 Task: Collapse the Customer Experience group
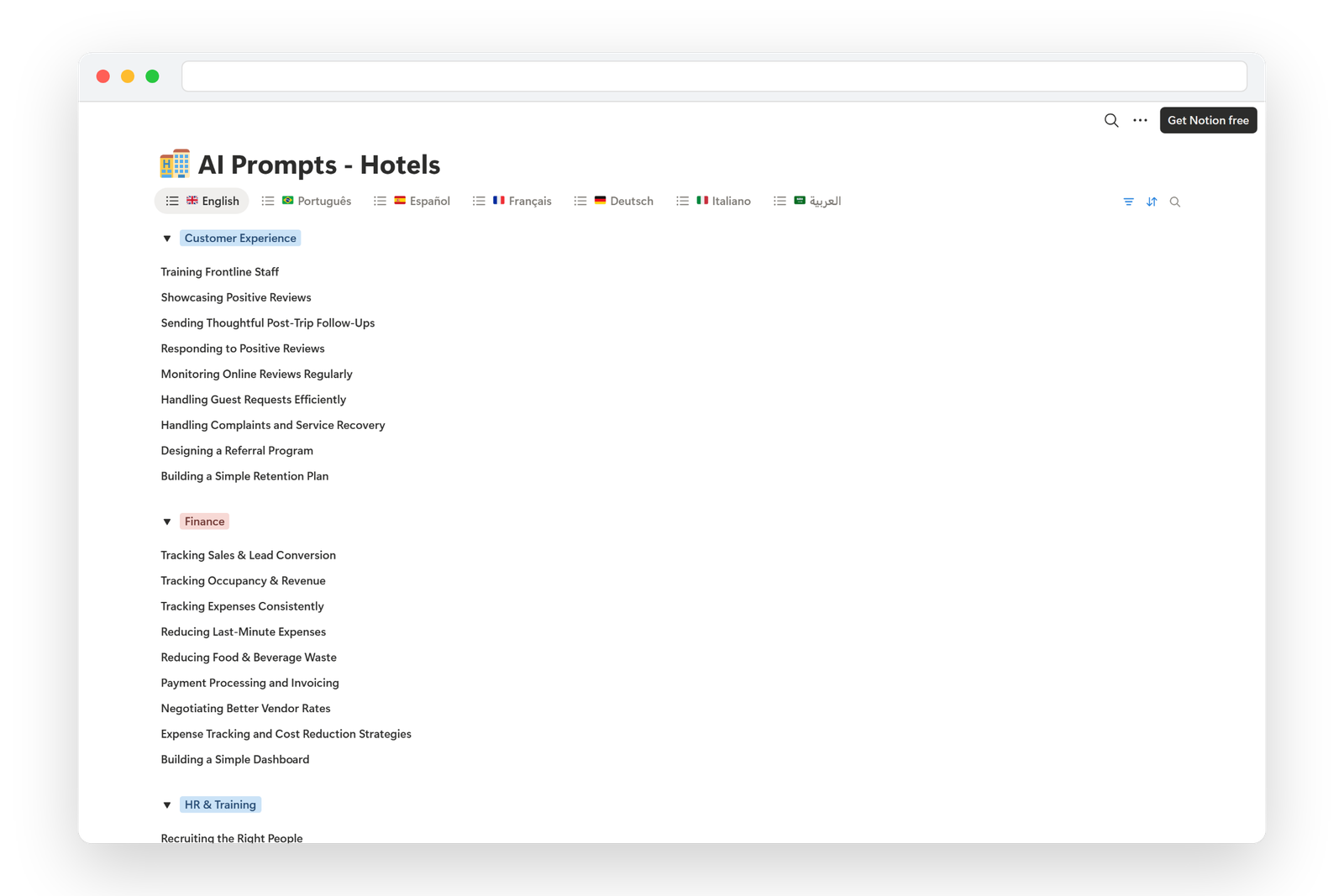[167, 238]
